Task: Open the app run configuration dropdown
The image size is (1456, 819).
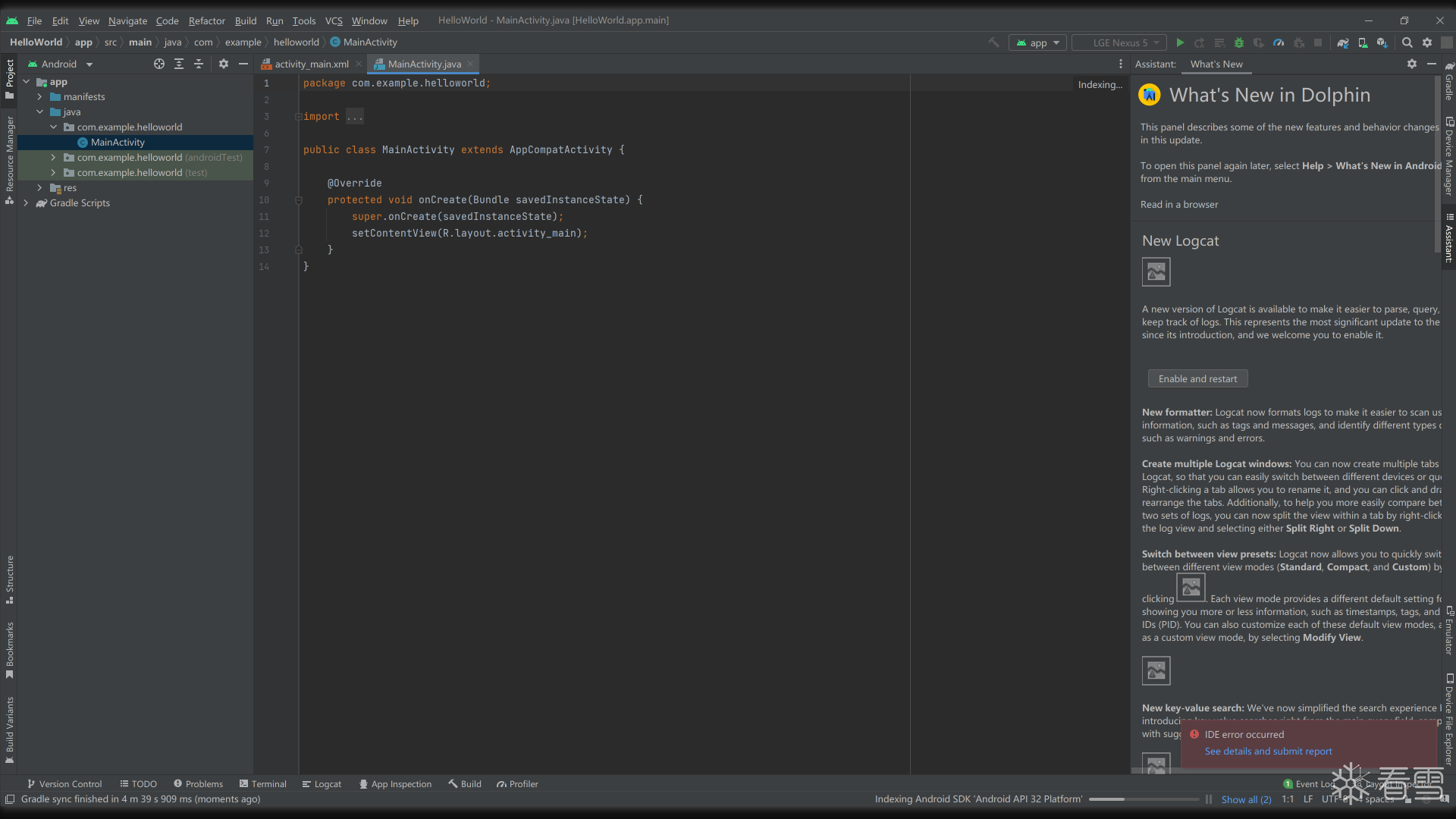Action: coord(1037,43)
